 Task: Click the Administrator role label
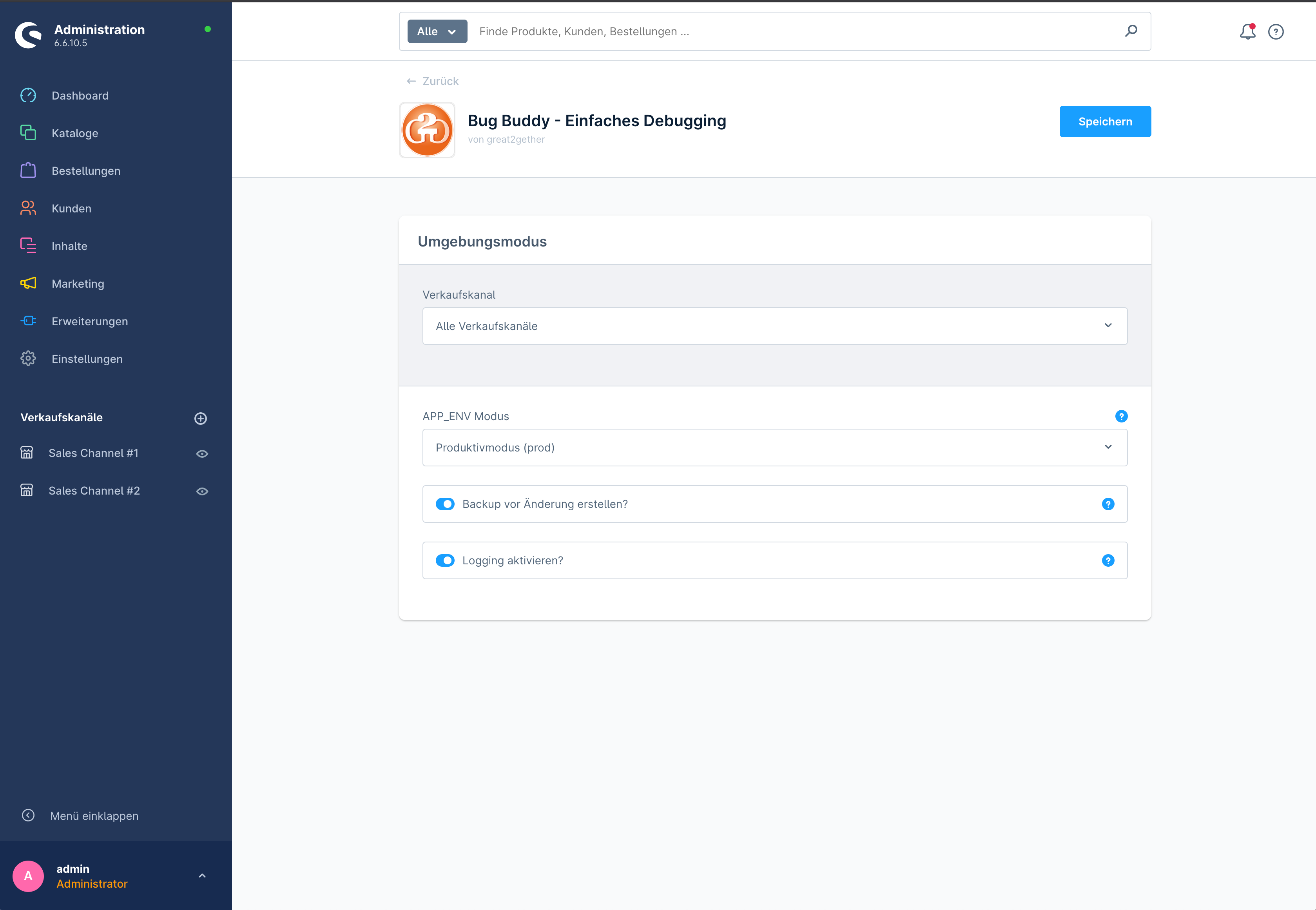[x=92, y=884]
